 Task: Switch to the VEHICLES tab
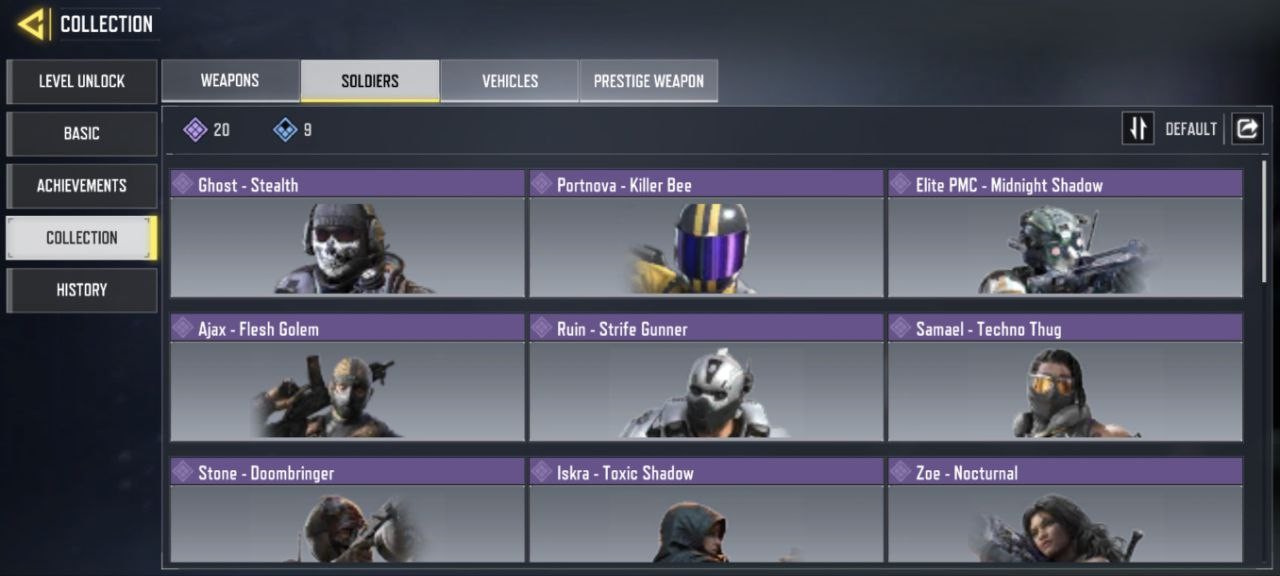click(510, 81)
